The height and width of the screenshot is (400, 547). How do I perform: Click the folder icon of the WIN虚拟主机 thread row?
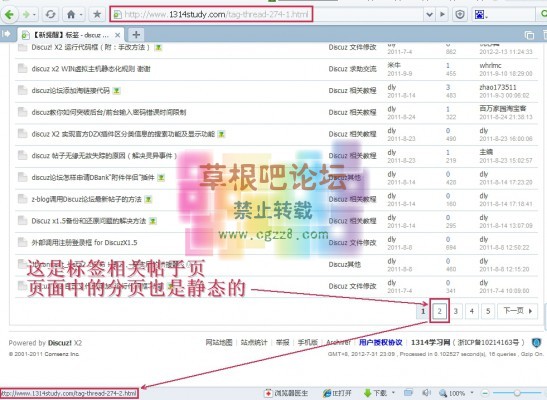(x=23, y=68)
